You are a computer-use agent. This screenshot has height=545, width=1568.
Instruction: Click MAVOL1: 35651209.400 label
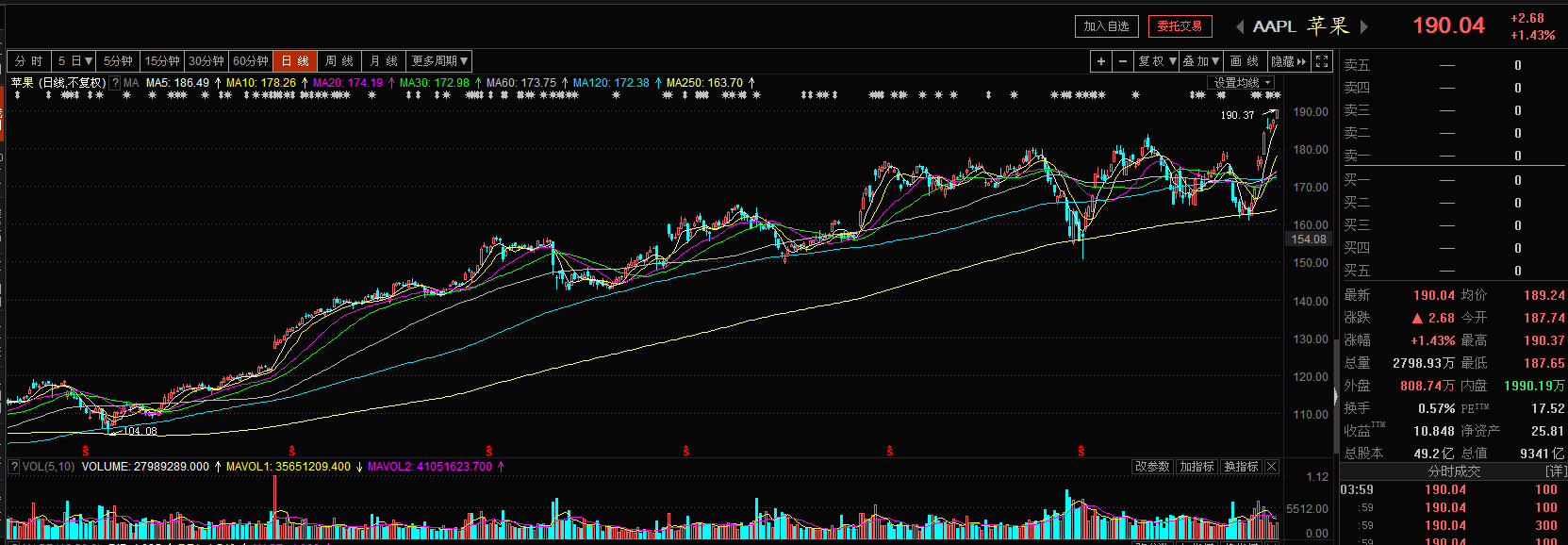[289, 467]
